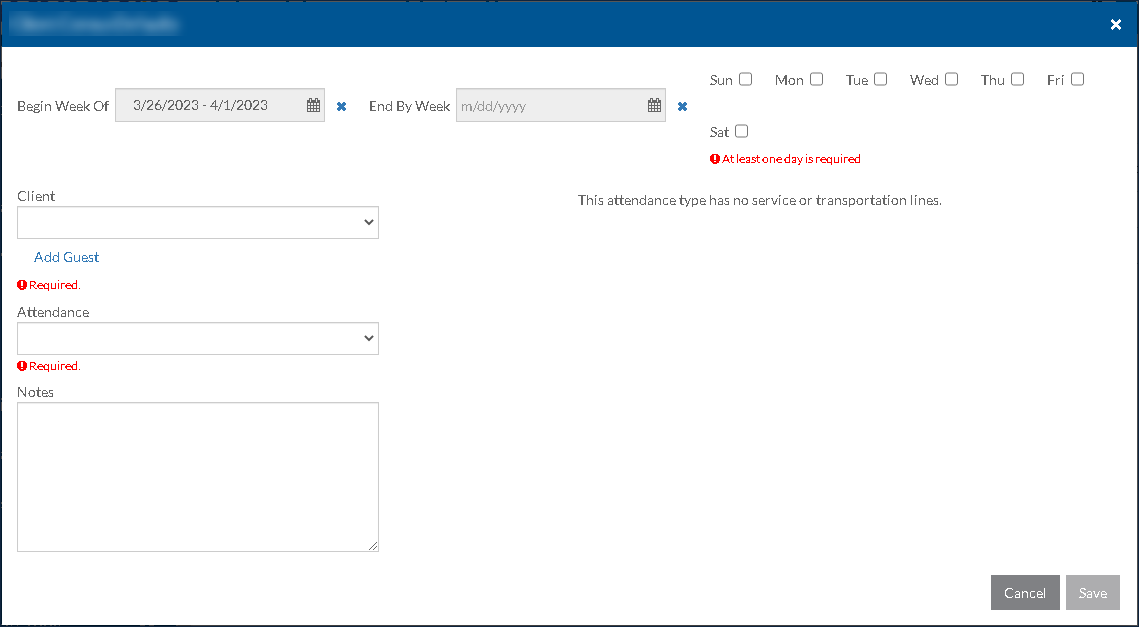The image size is (1139, 627).
Task: Open calendar picker for Begin Week Of
Action: 313,105
